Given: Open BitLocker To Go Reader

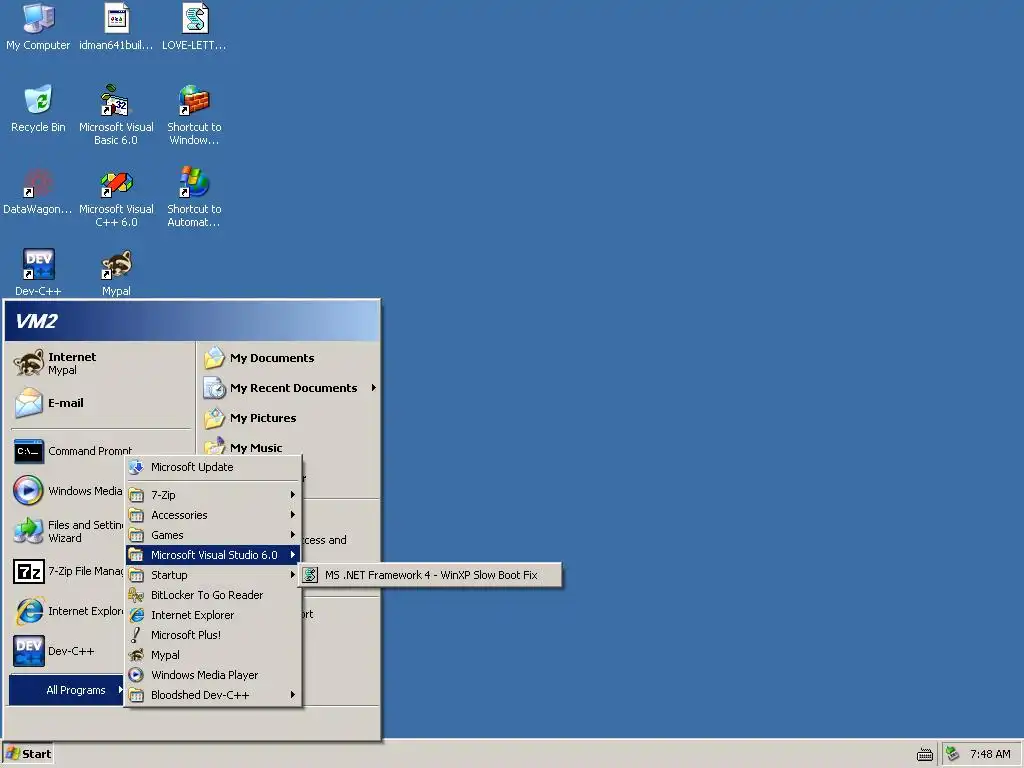Looking at the screenshot, I should pos(213,595).
